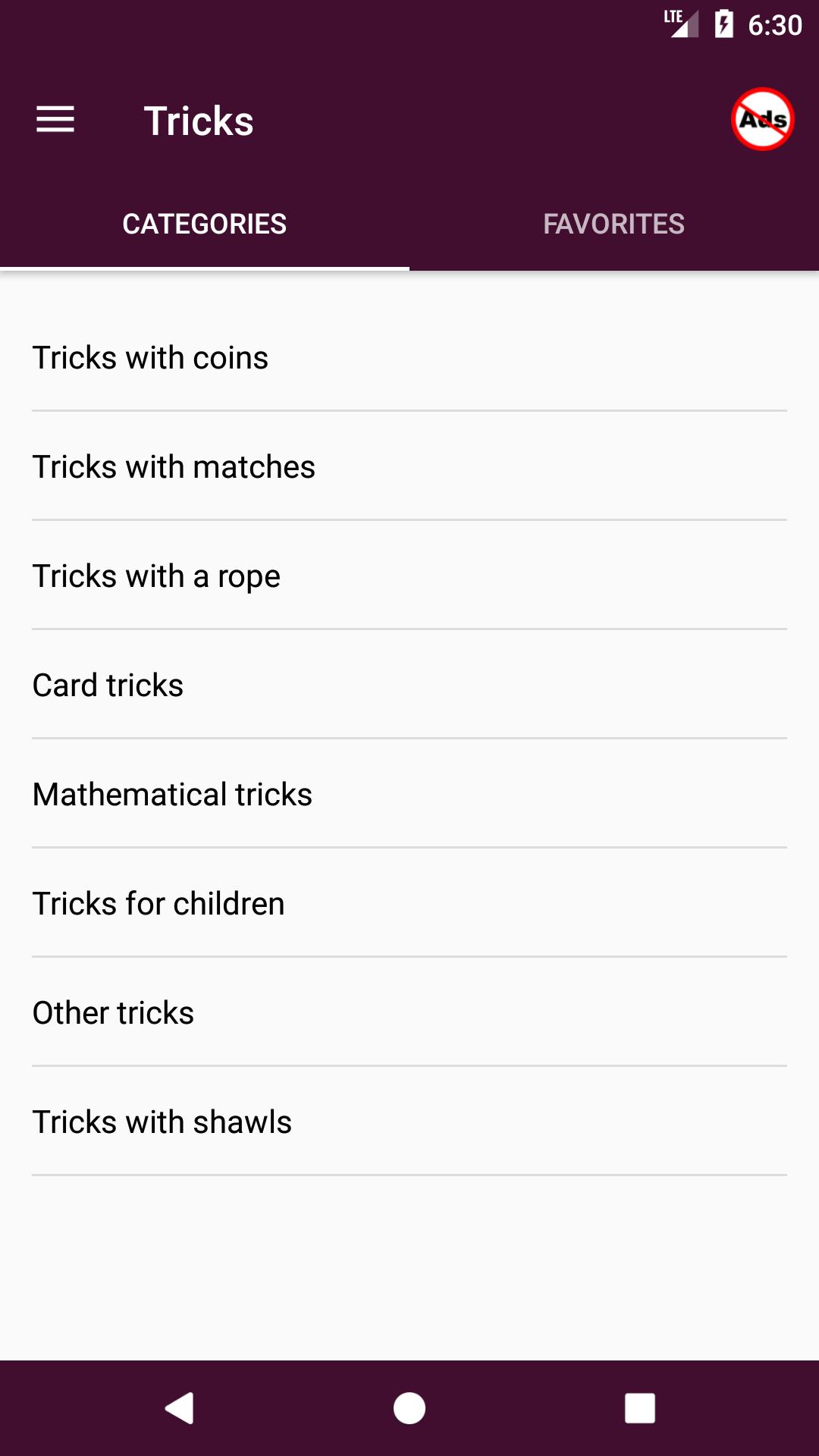Tap the Android back button
This screenshot has height=1456, width=819.
[x=180, y=1408]
